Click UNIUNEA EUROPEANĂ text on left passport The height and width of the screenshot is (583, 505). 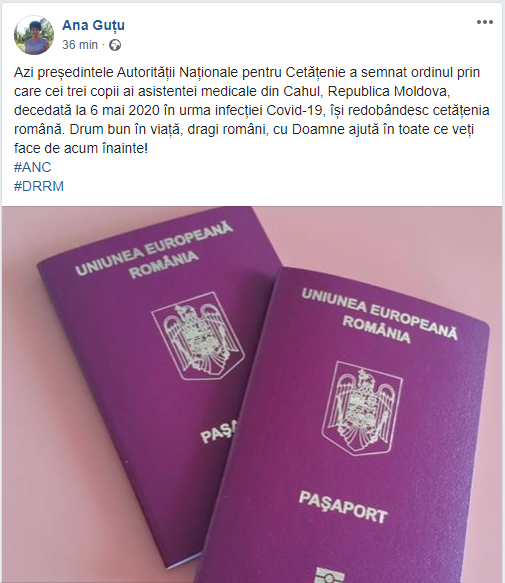154,248
